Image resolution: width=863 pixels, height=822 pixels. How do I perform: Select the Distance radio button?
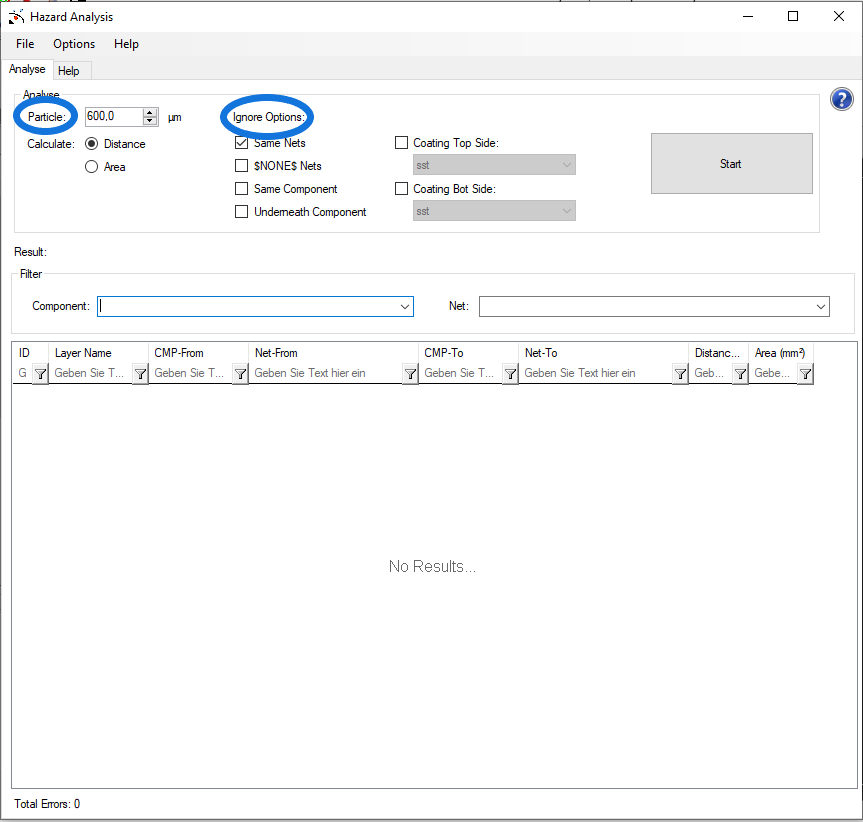[91, 144]
